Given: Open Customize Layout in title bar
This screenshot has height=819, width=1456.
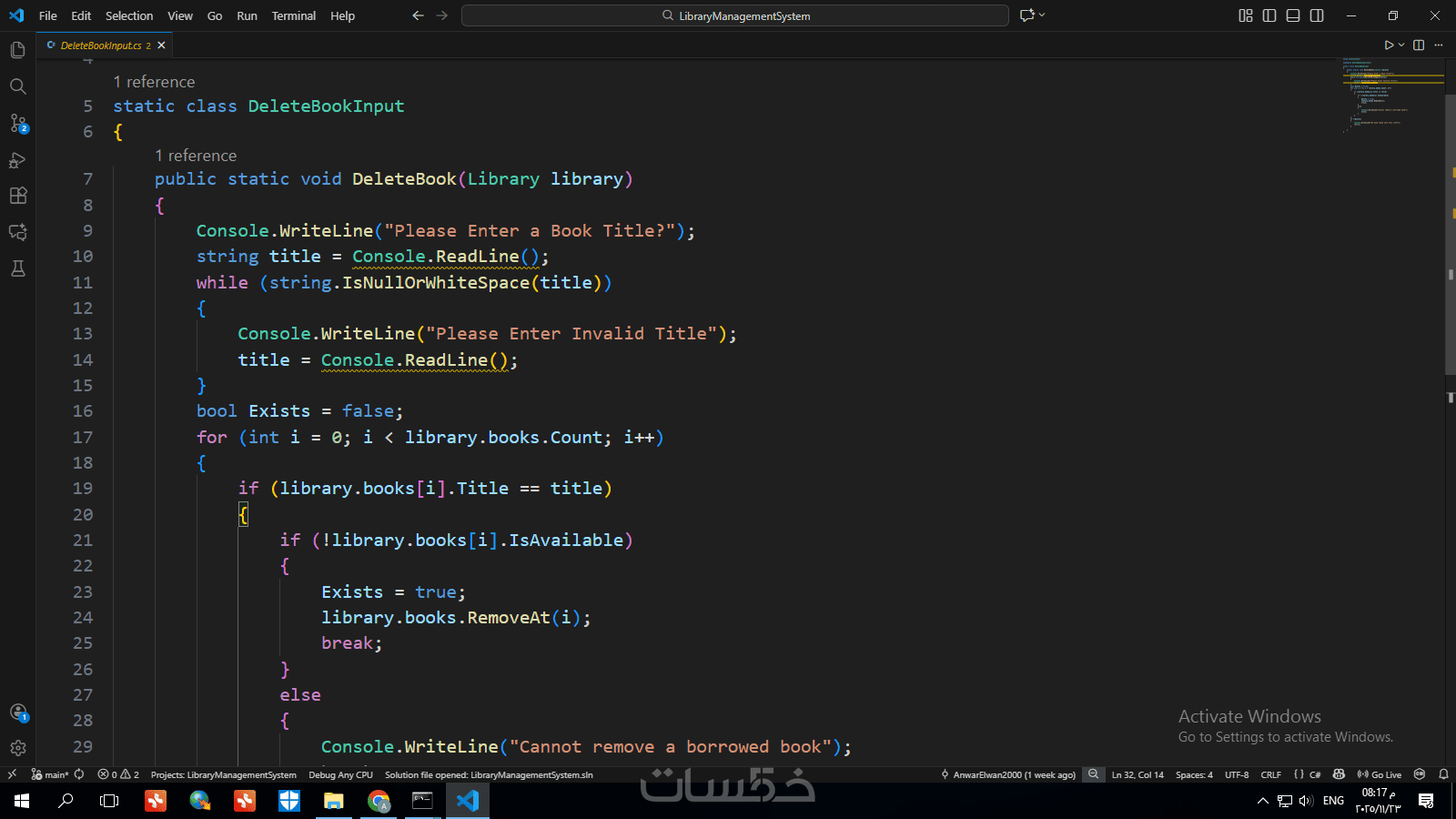Looking at the screenshot, I should [x=1246, y=15].
